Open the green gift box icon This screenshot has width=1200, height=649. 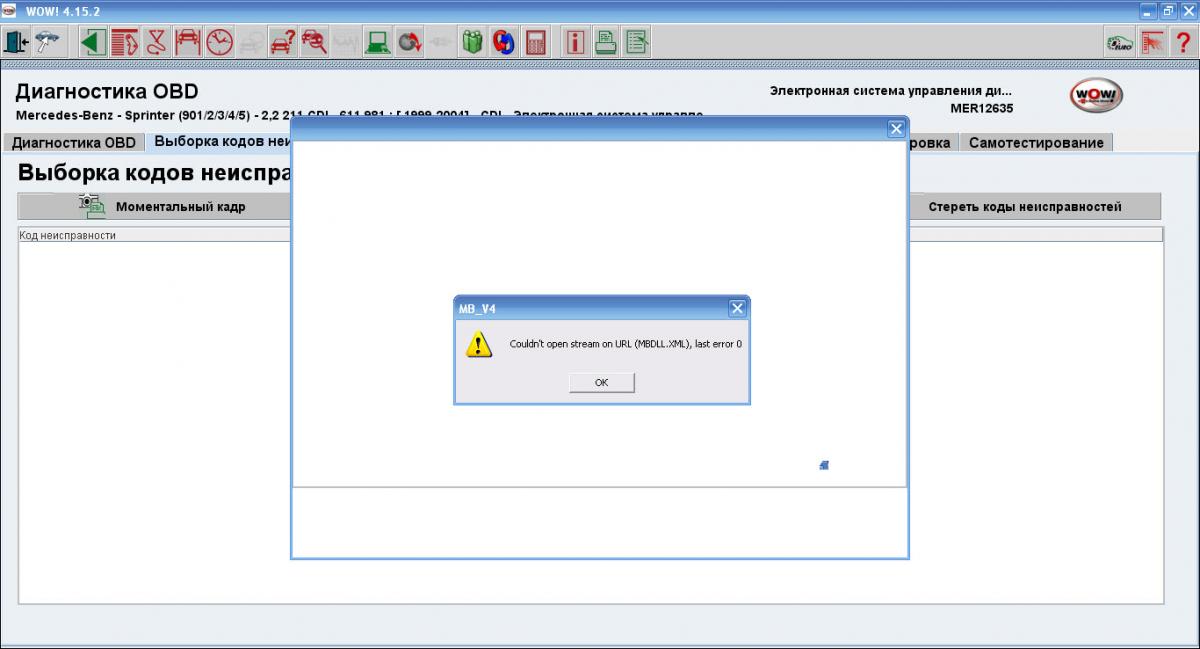point(472,42)
